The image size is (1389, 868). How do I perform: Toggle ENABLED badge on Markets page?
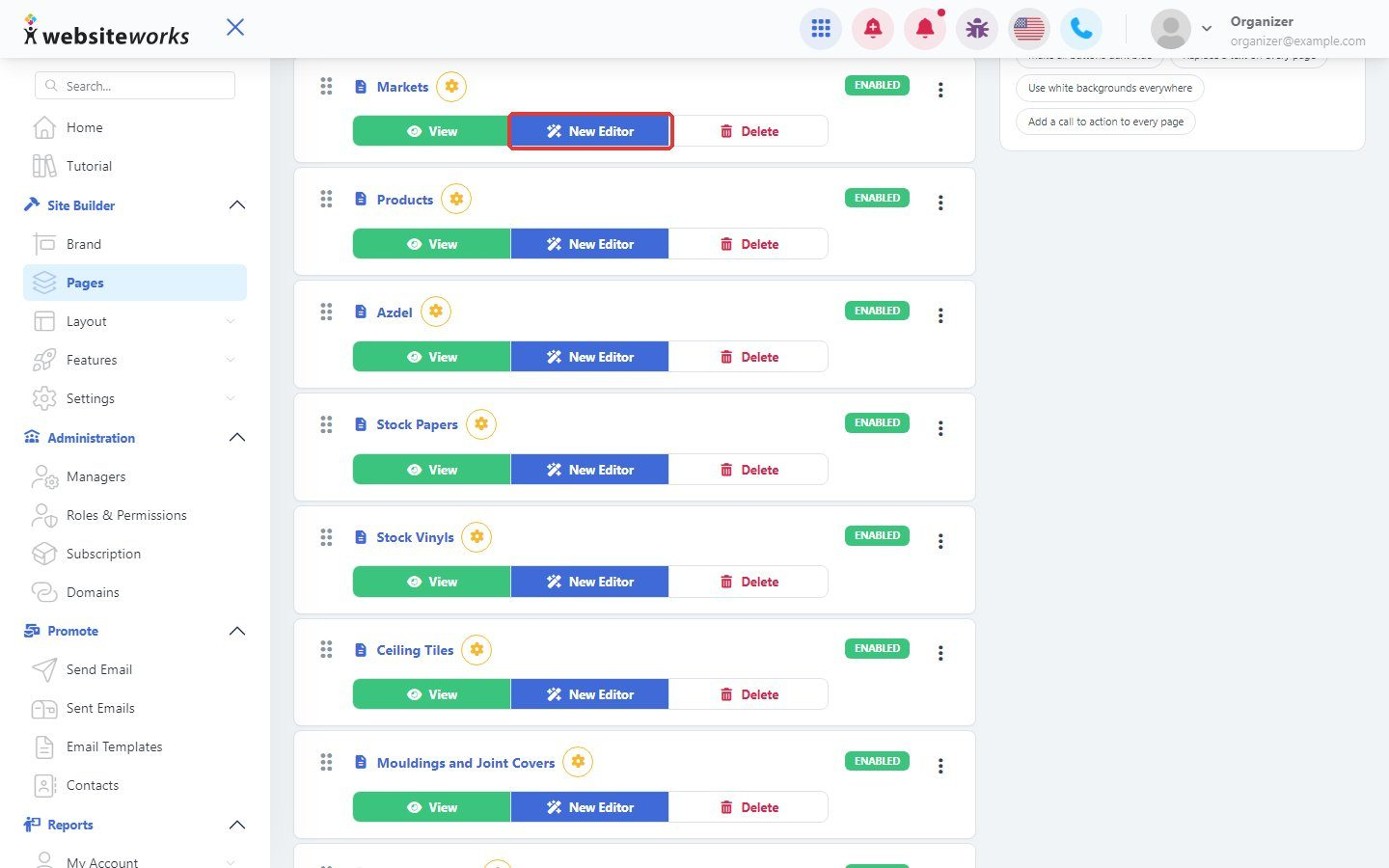877,85
